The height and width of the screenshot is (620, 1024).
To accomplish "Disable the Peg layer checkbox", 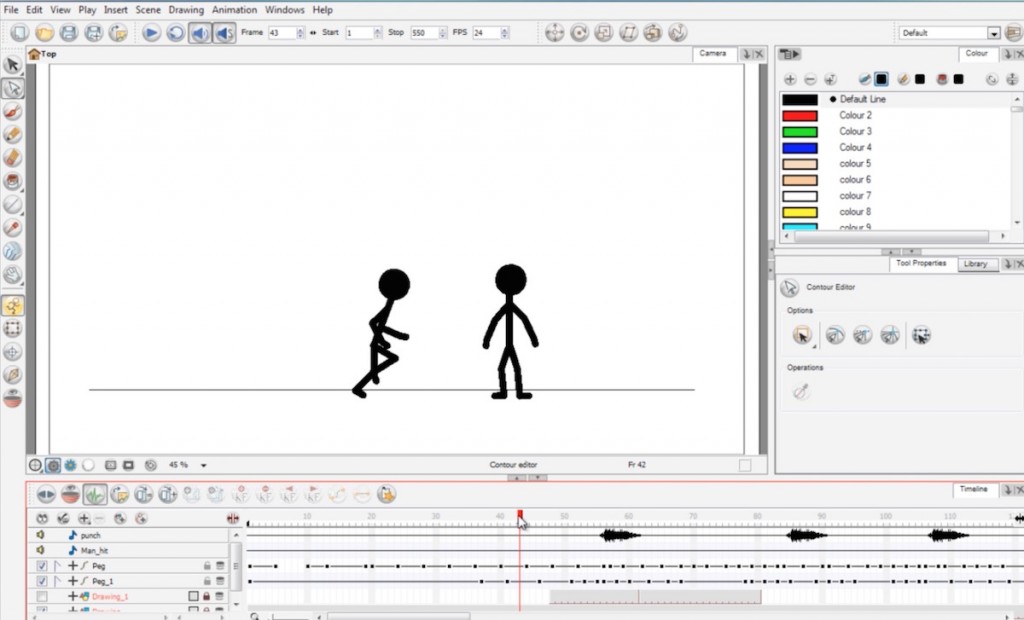I will pyautogui.click(x=41, y=566).
